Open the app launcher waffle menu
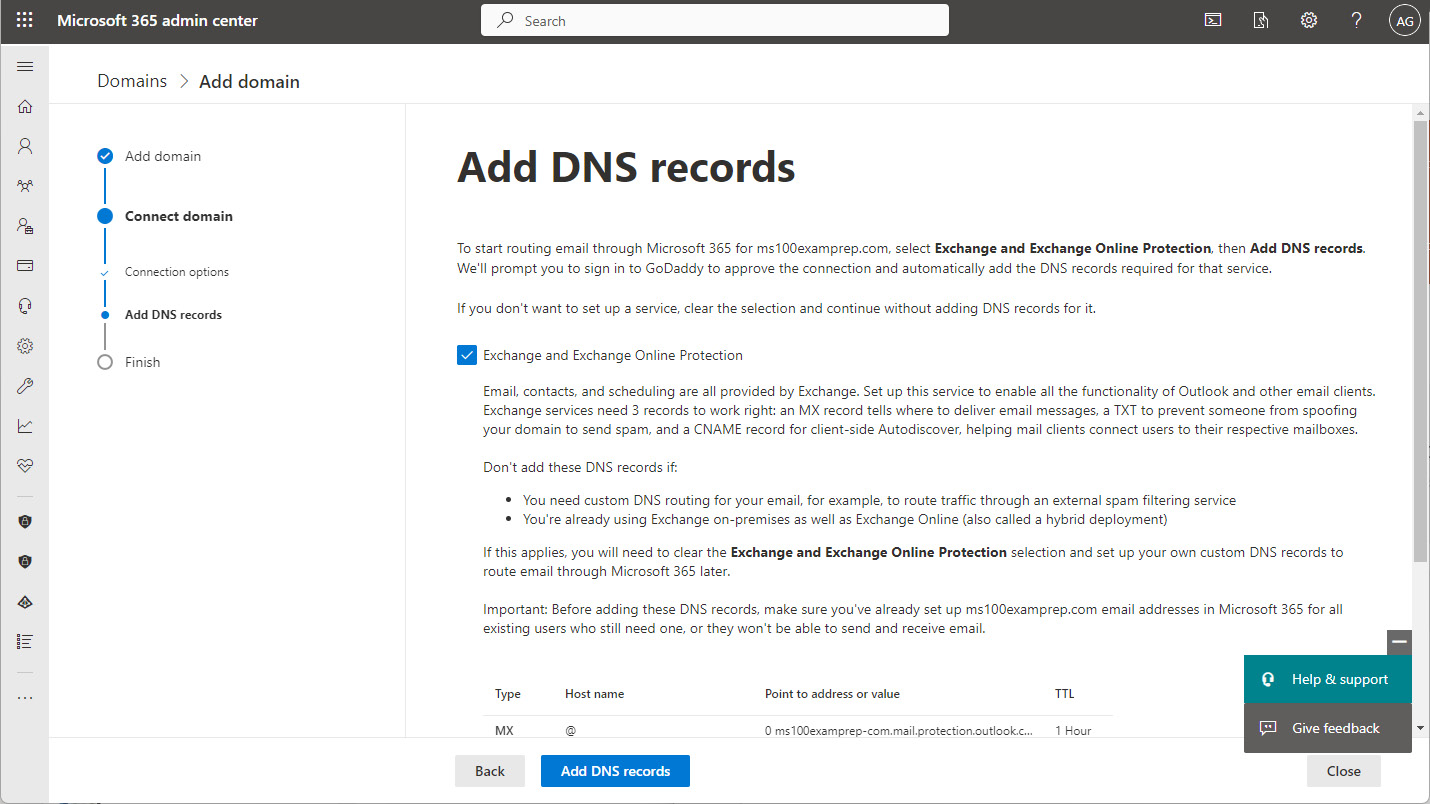This screenshot has height=804, width=1430. click(x=25, y=20)
